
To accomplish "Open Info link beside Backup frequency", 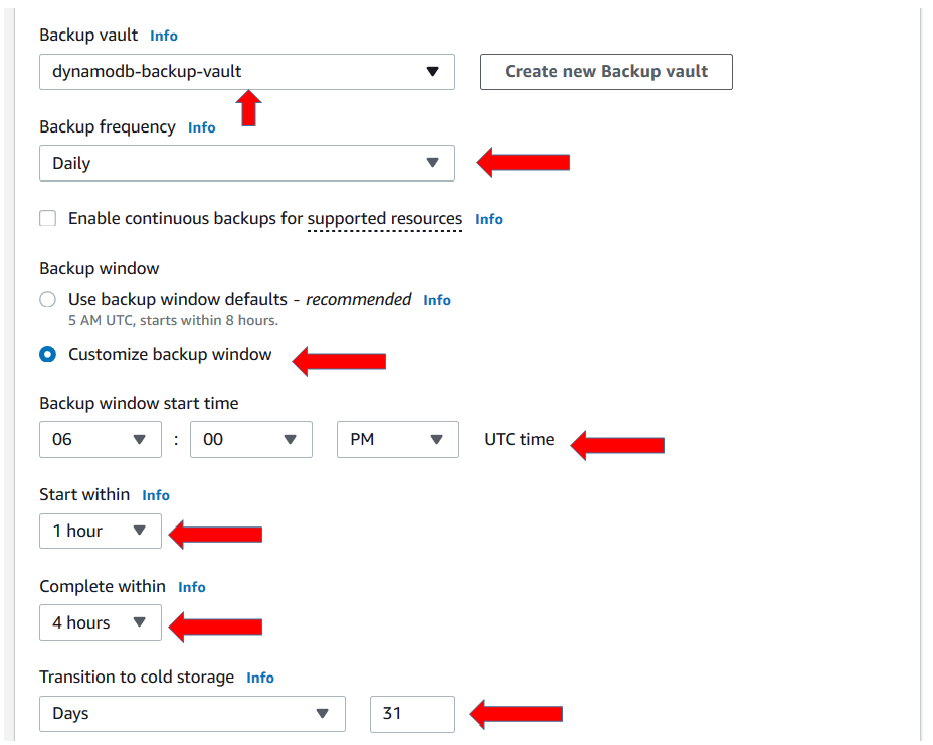I will pyautogui.click(x=202, y=128).
